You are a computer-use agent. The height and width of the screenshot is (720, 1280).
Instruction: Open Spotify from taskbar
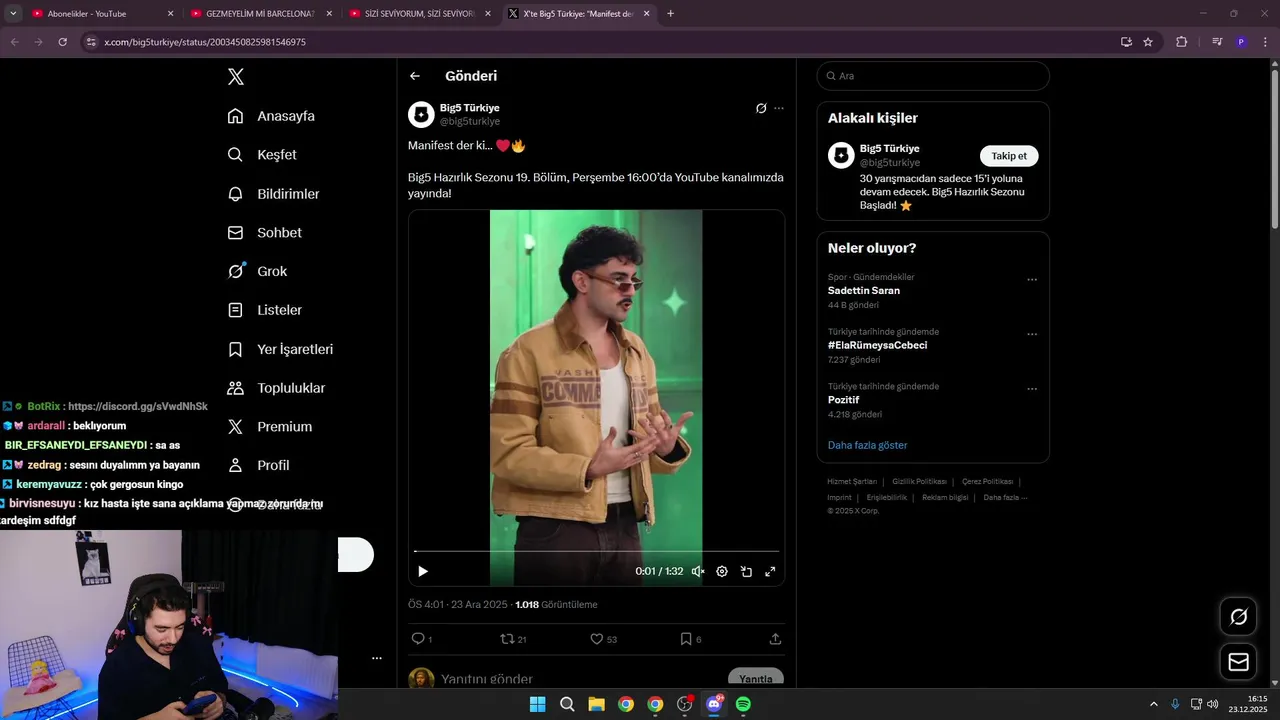click(x=743, y=704)
